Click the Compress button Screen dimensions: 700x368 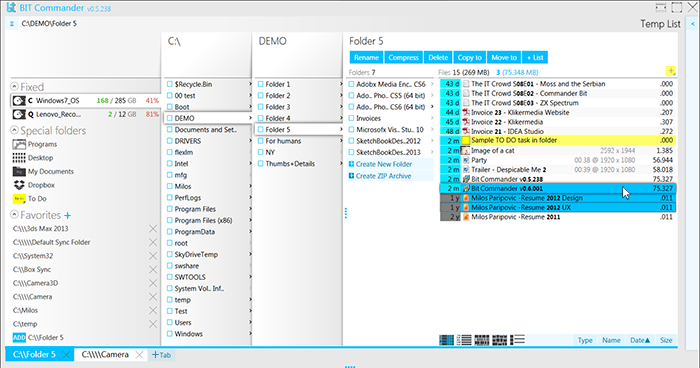click(x=403, y=58)
